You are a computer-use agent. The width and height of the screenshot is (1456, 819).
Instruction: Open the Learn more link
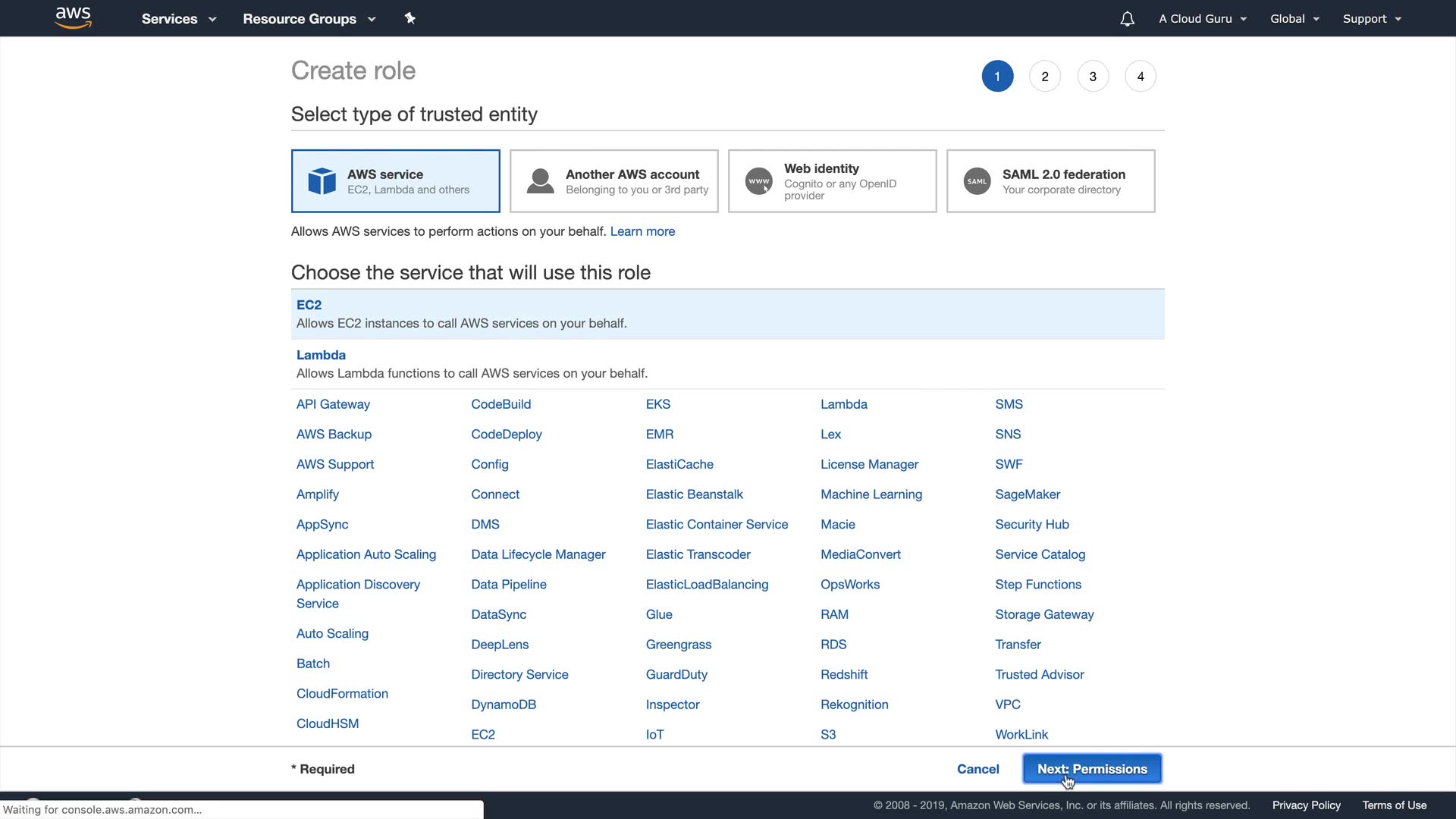(x=642, y=231)
